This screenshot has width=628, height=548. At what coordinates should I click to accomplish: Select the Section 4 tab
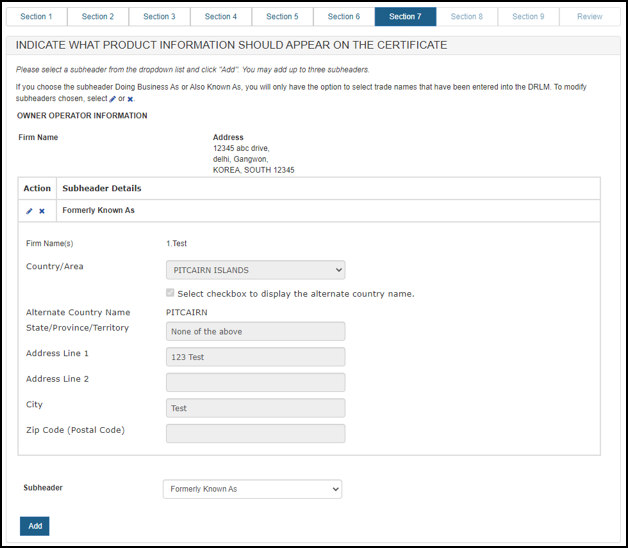click(221, 17)
